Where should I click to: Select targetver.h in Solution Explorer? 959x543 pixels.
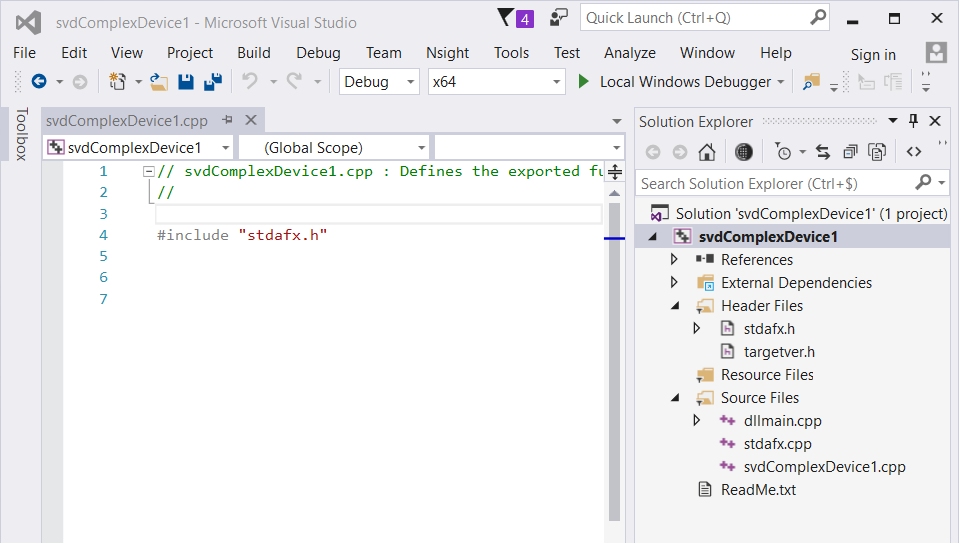(x=779, y=352)
